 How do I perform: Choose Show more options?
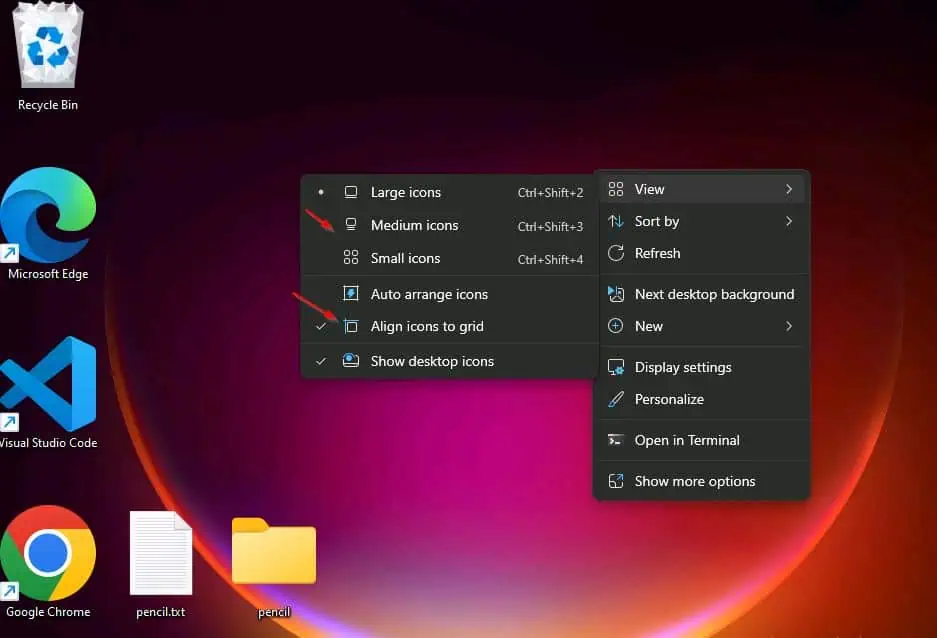pos(702,481)
